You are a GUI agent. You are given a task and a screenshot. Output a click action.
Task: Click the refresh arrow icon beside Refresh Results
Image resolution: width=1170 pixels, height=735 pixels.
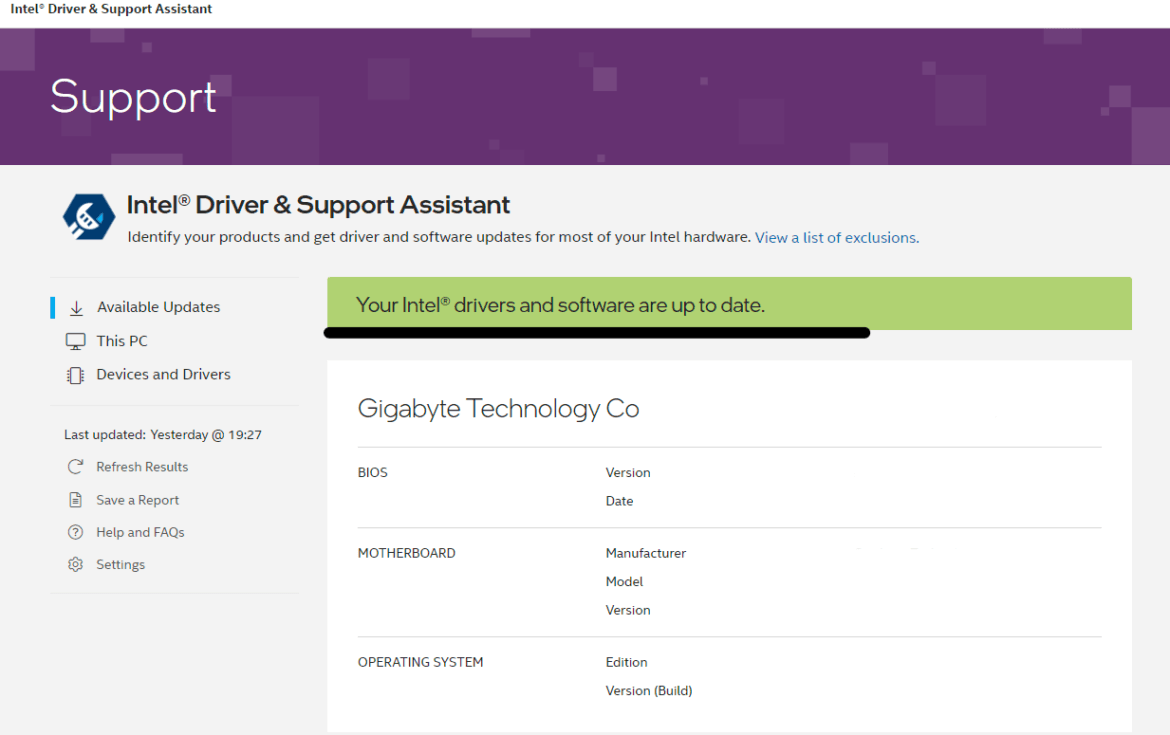point(75,466)
